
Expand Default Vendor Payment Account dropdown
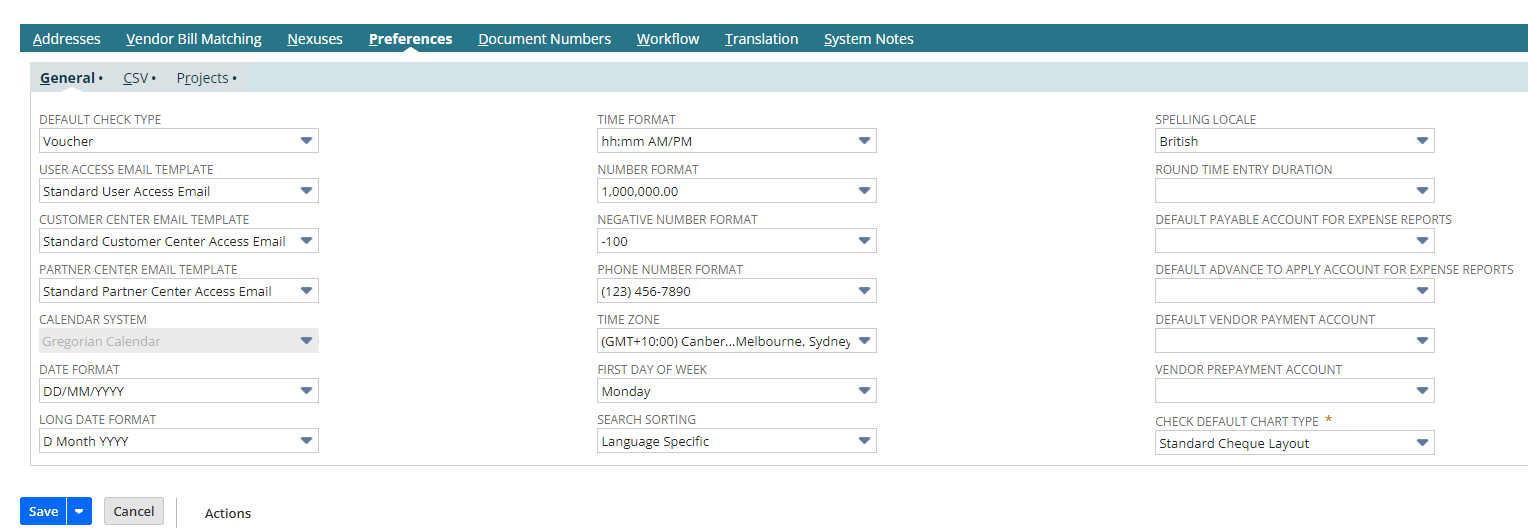[1295, 341]
